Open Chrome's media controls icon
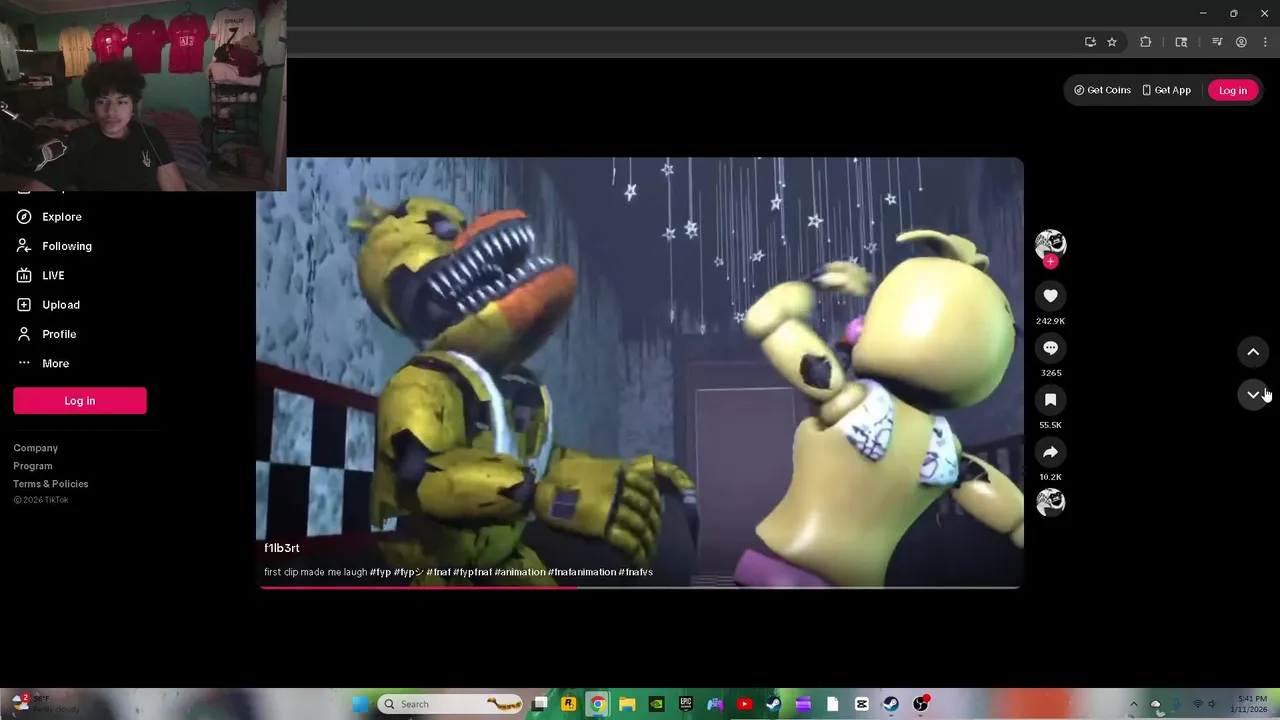Image resolution: width=1280 pixels, height=720 pixels. [1217, 42]
